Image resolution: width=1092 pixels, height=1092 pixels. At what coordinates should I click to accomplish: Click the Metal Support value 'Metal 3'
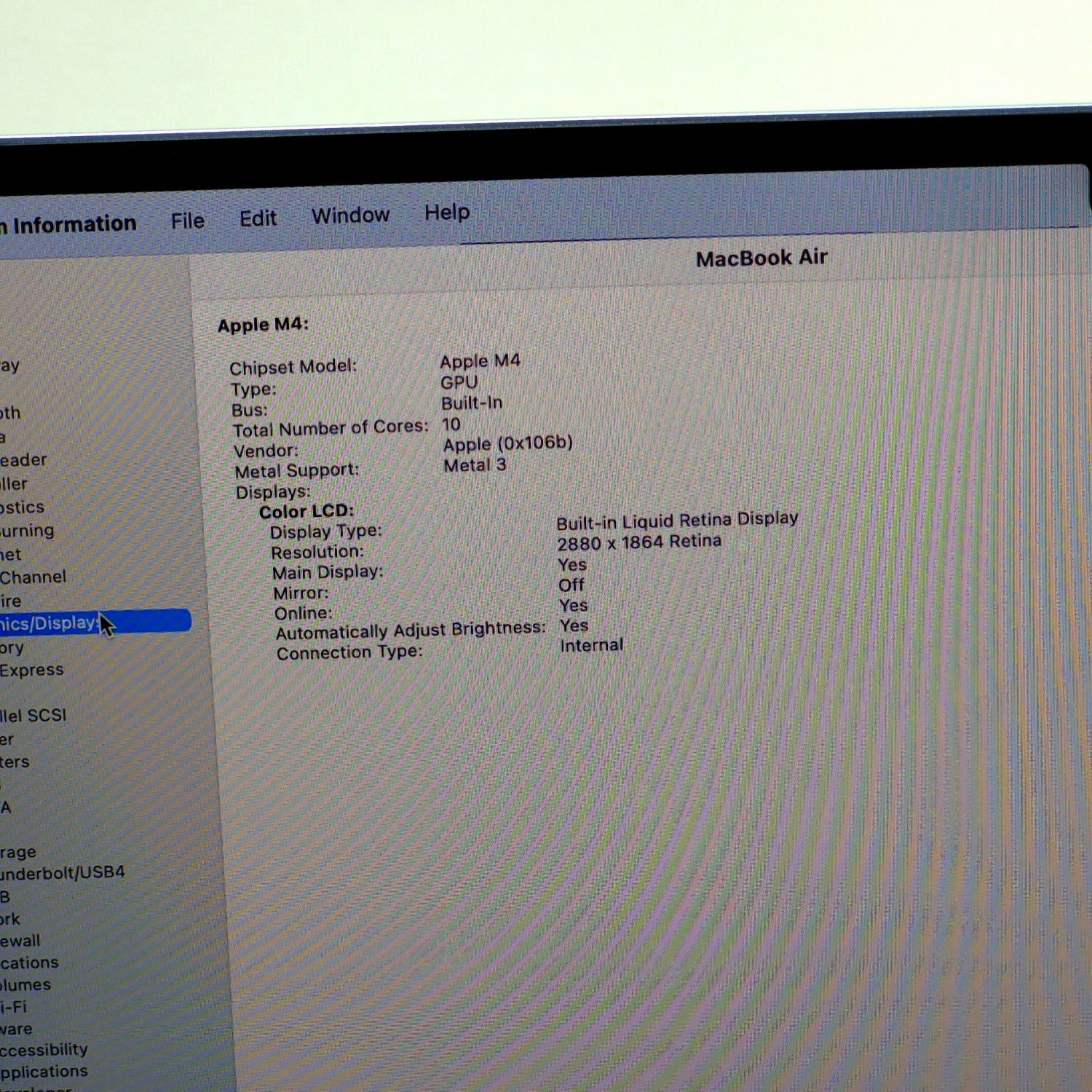coord(475,464)
